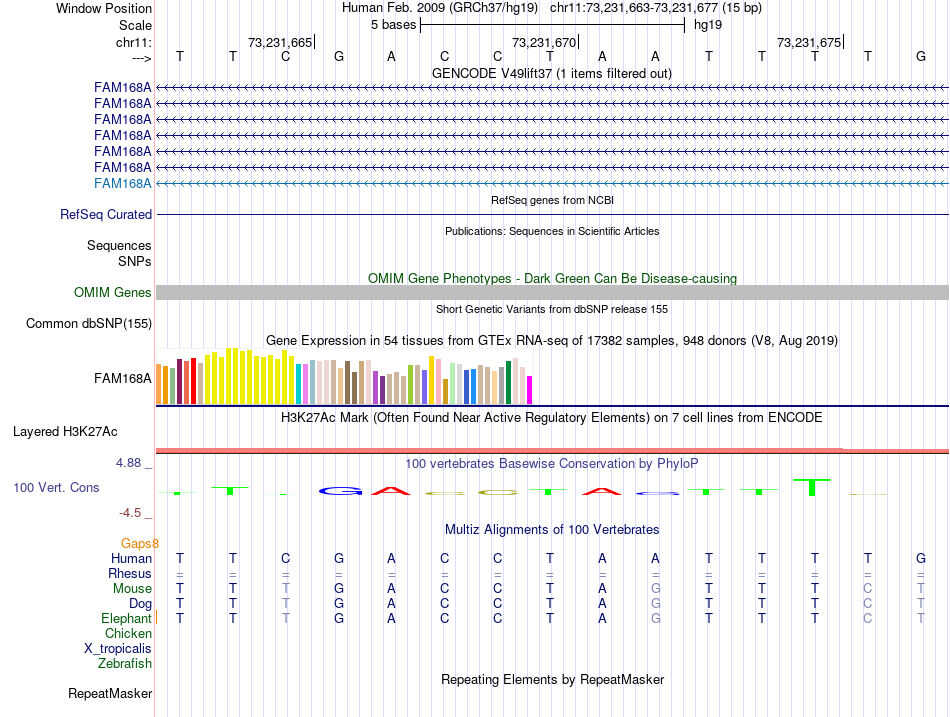
Task: Click the Layered H3K27Ac track label
Action: (x=65, y=432)
